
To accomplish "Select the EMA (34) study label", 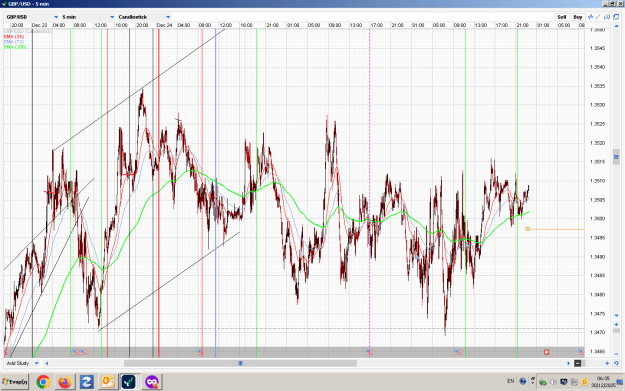I will point(14,37).
